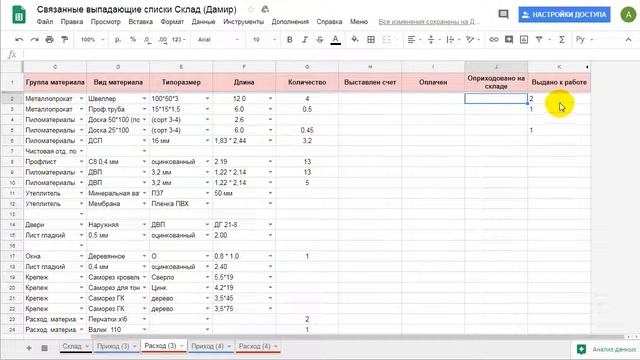Open font size 10 dropdown
Screen dimensions: 640x360
(264, 40)
